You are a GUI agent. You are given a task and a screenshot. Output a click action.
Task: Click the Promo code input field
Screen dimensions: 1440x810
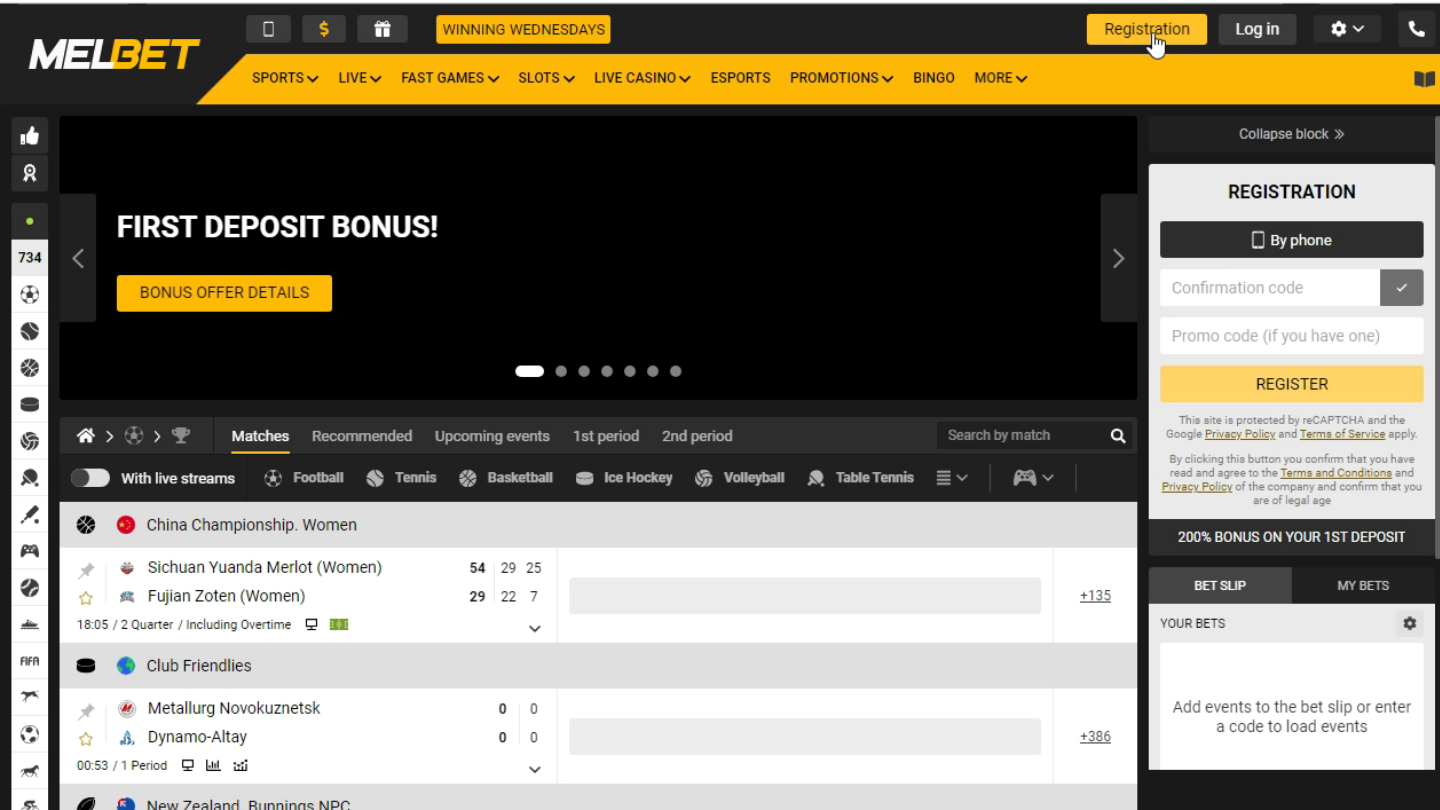coord(1291,336)
